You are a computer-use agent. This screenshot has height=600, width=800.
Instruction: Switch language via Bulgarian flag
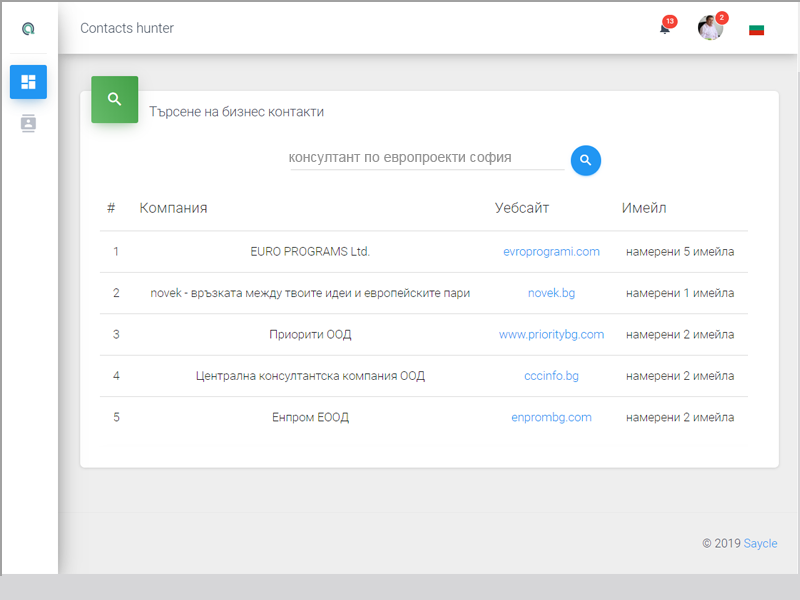(756, 29)
